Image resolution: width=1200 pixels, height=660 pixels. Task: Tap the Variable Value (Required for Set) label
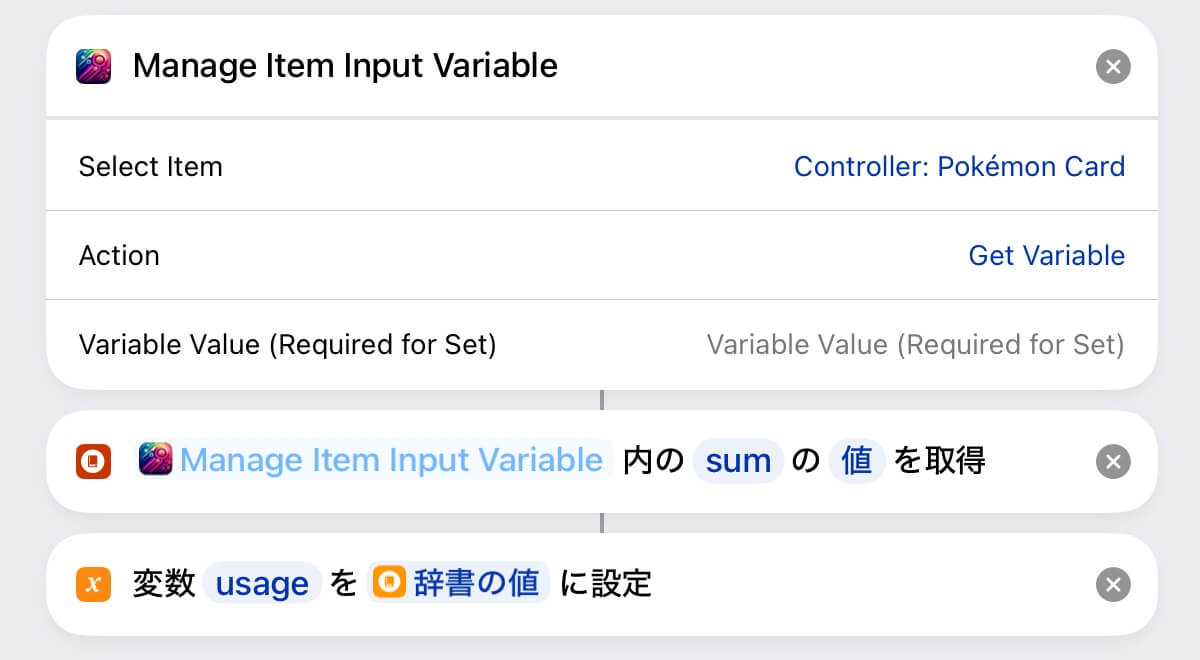pyautogui.click(x=287, y=345)
